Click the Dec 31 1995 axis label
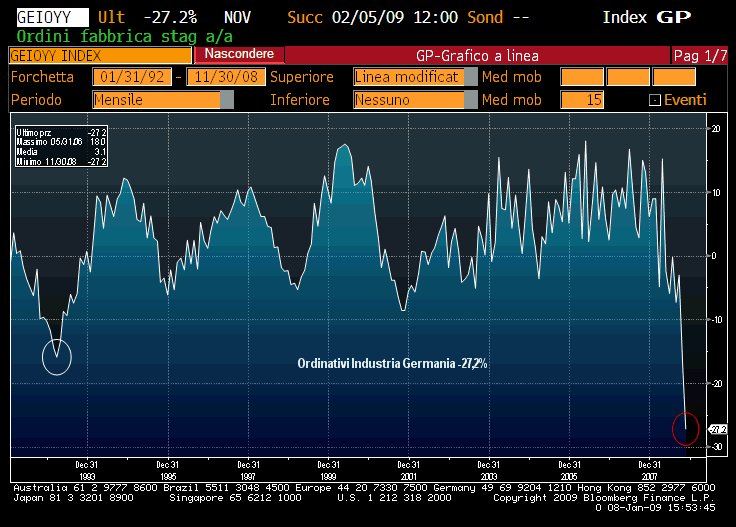 tap(168, 470)
